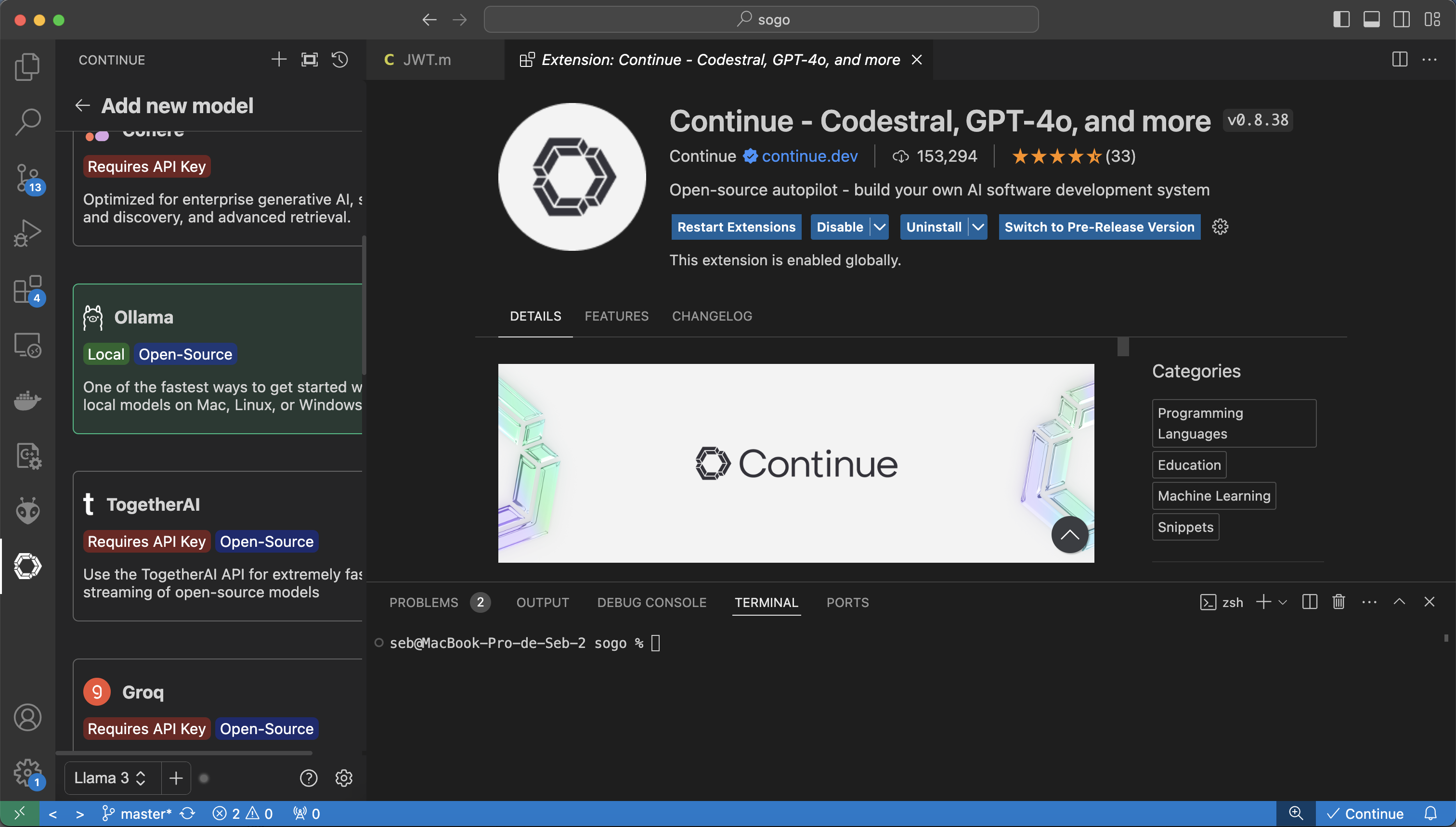Open Continue help question mark icon
The height and width of the screenshot is (827, 1456).
coord(309,777)
